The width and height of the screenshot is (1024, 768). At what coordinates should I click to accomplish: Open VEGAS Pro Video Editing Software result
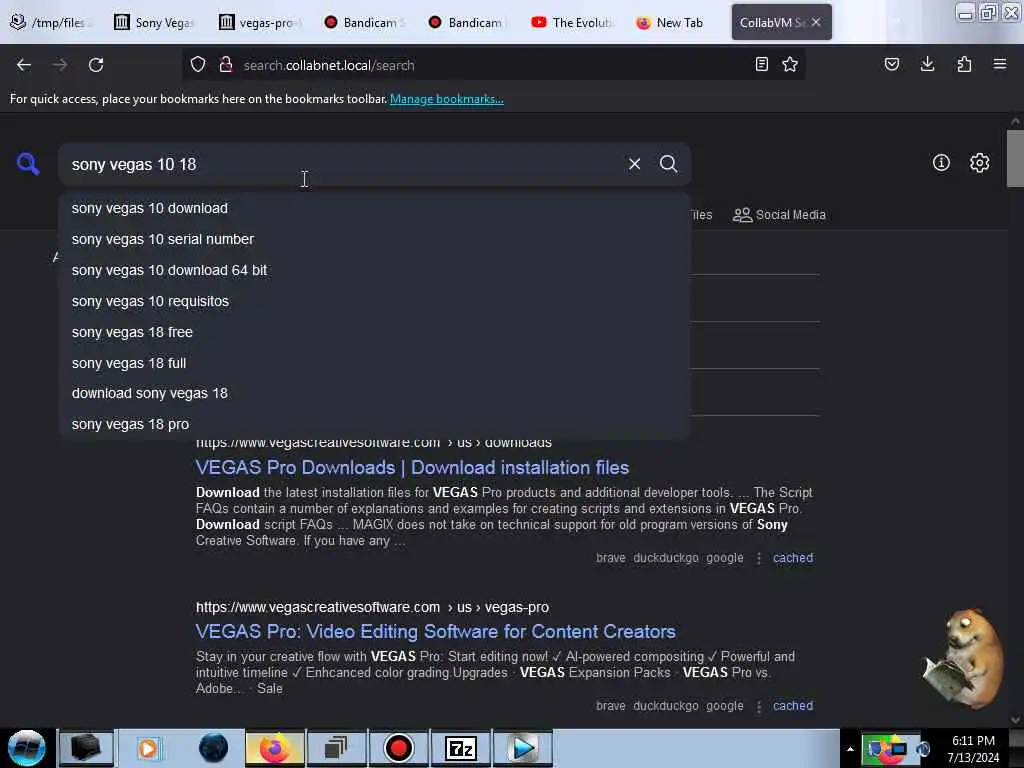click(436, 632)
